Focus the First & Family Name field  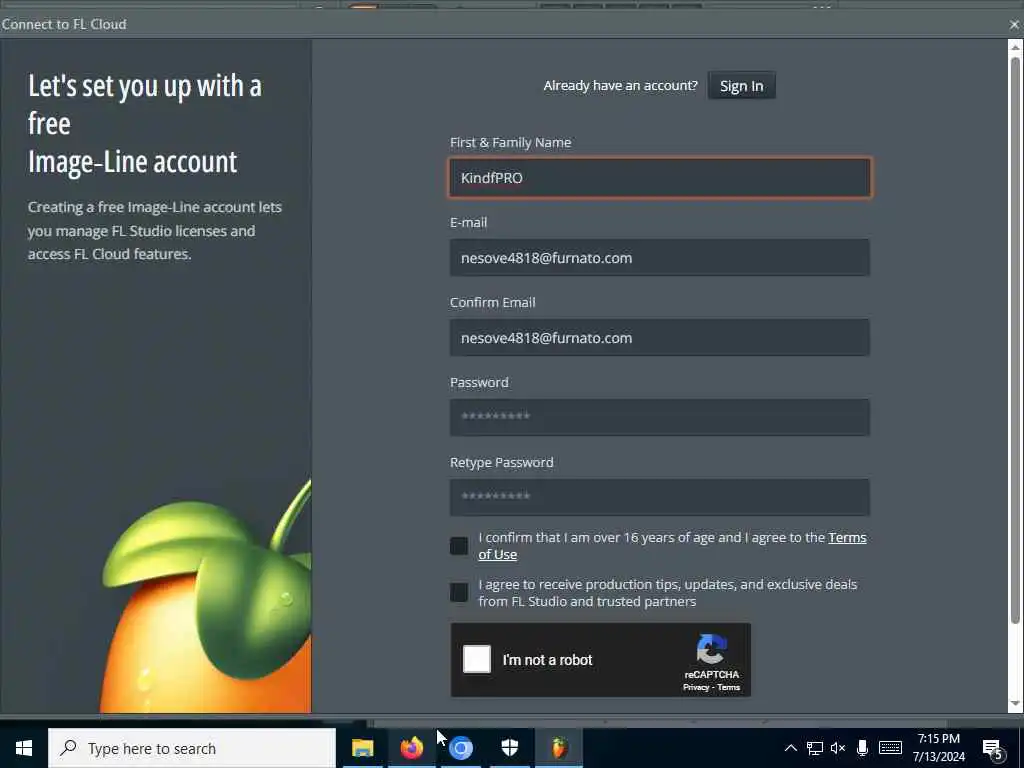(660, 178)
